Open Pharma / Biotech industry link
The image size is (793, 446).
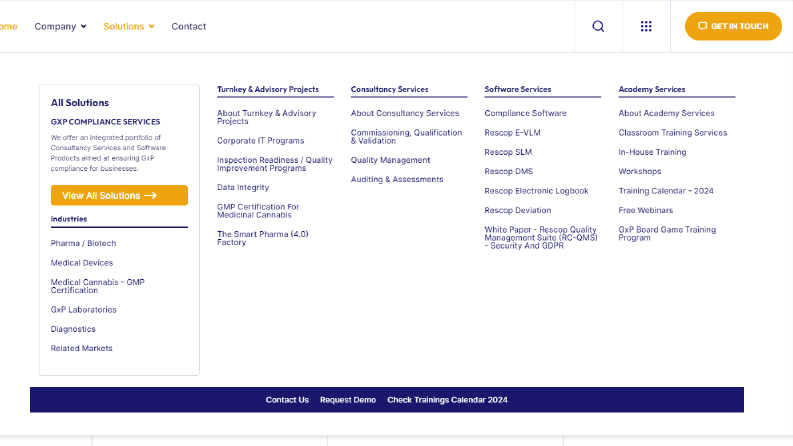[83, 243]
